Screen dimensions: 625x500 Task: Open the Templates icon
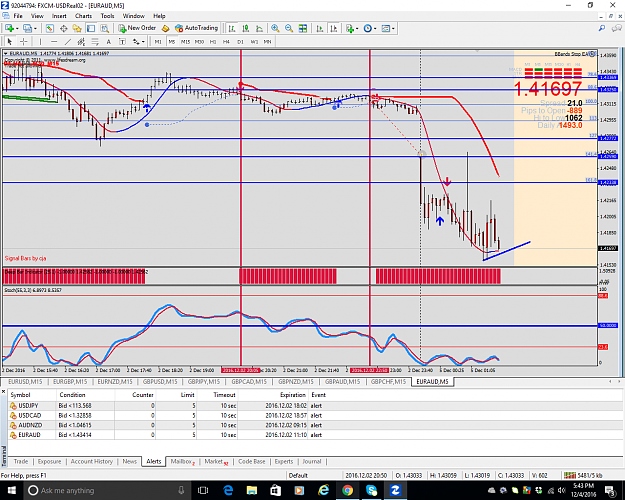point(385,28)
